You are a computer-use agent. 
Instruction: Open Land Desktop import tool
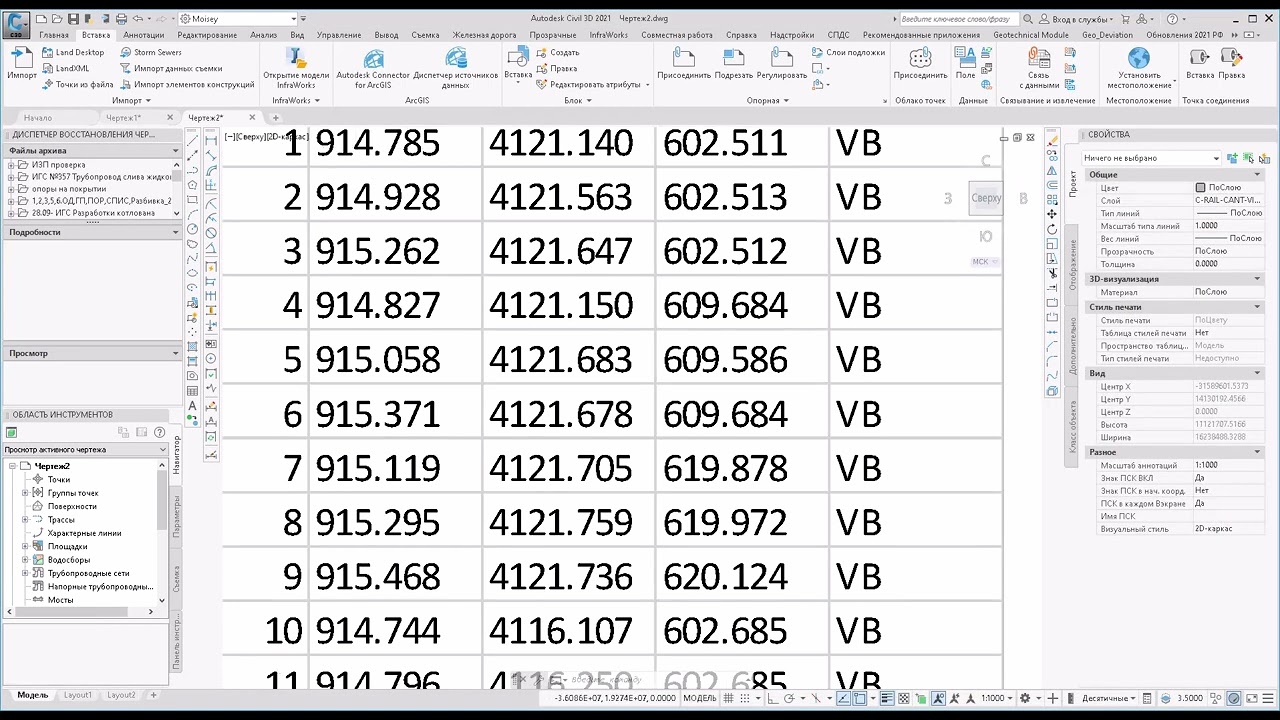click(73, 52)
